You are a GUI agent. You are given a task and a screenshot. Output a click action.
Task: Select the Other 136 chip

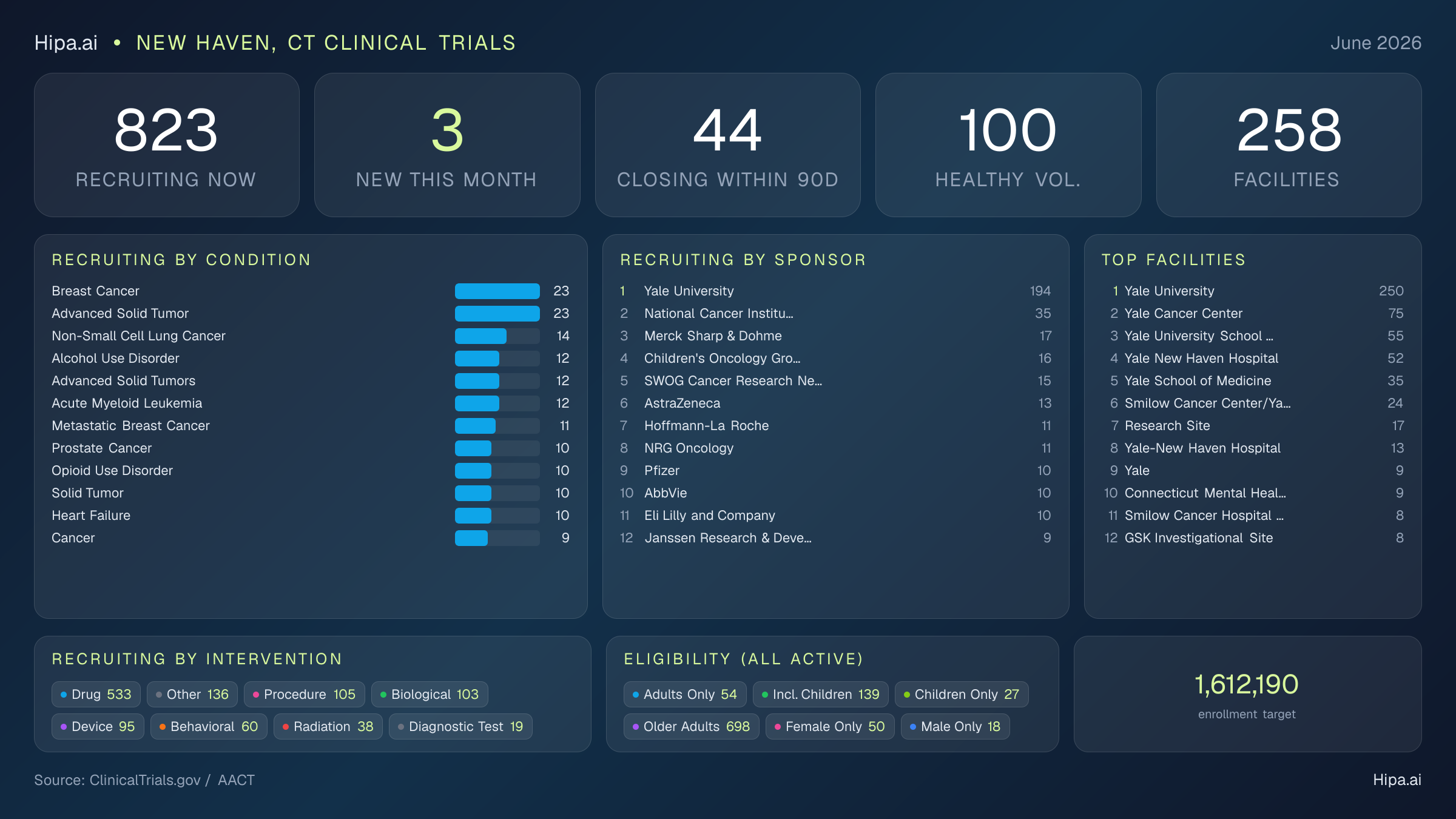(x=192, y=694)
